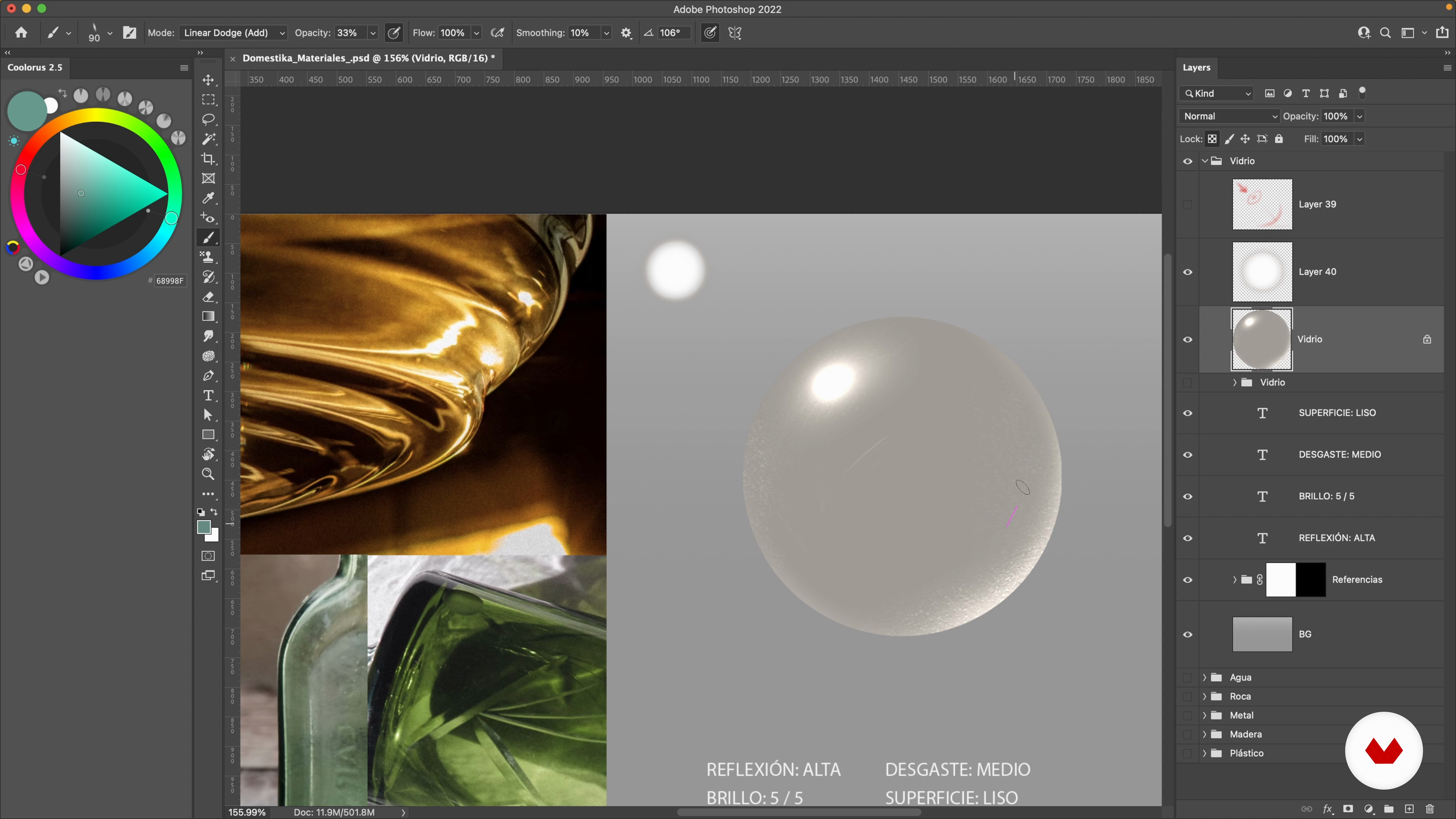Open Flow value dropdown
This screenshot has width=1456, height=819.
point(477,33)
